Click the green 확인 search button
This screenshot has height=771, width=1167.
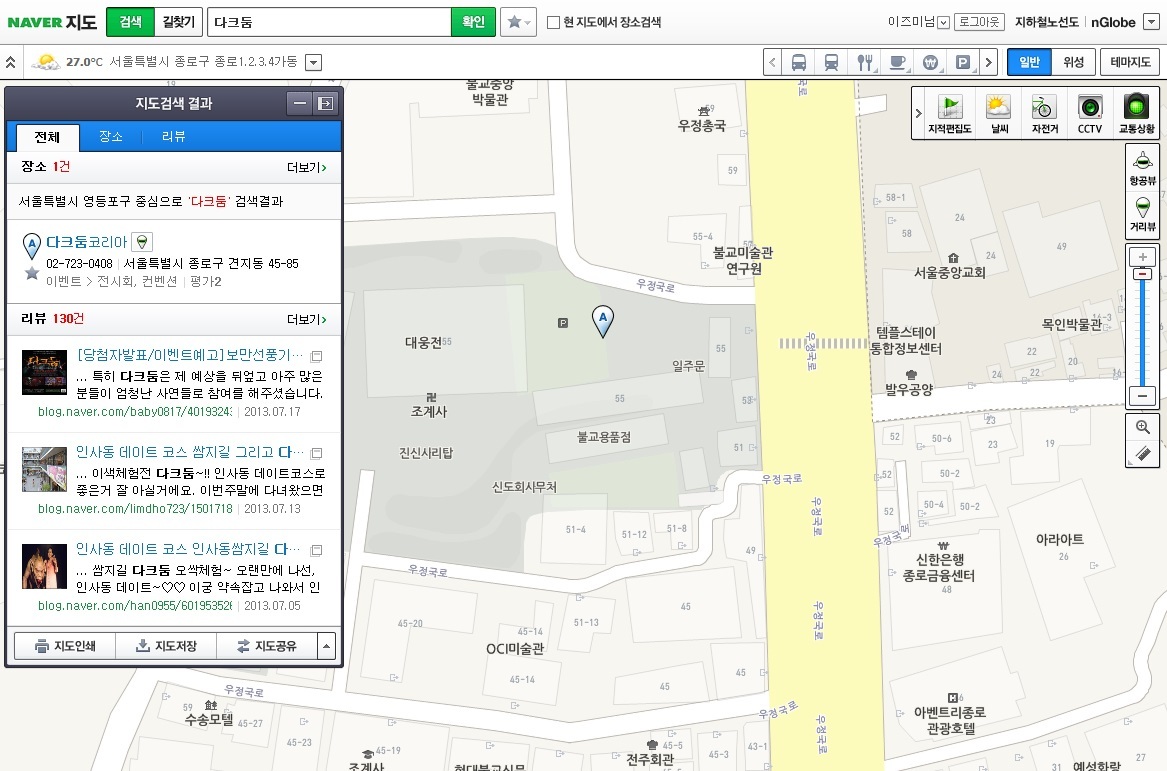[x=473, y=22]
